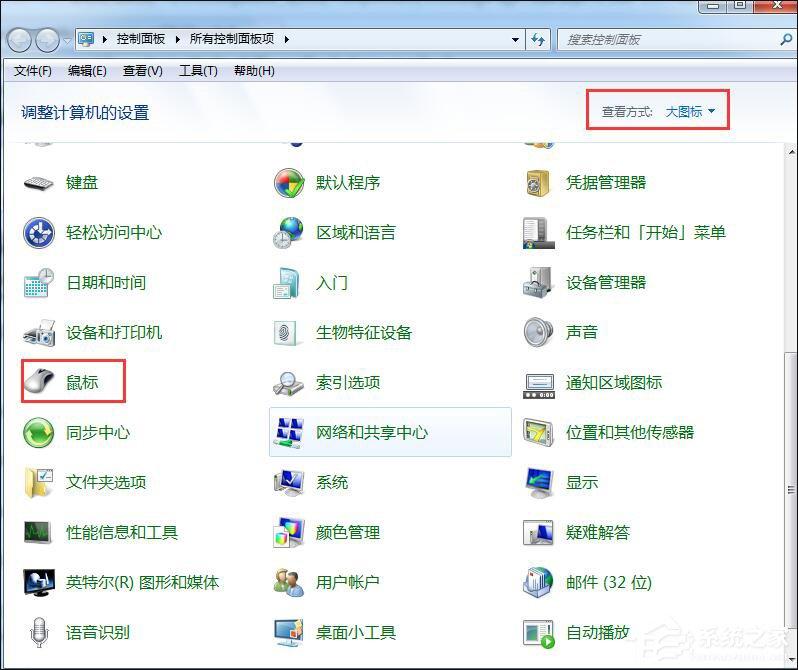Open the 凭据管理器 safe icon

click(538, 183)
